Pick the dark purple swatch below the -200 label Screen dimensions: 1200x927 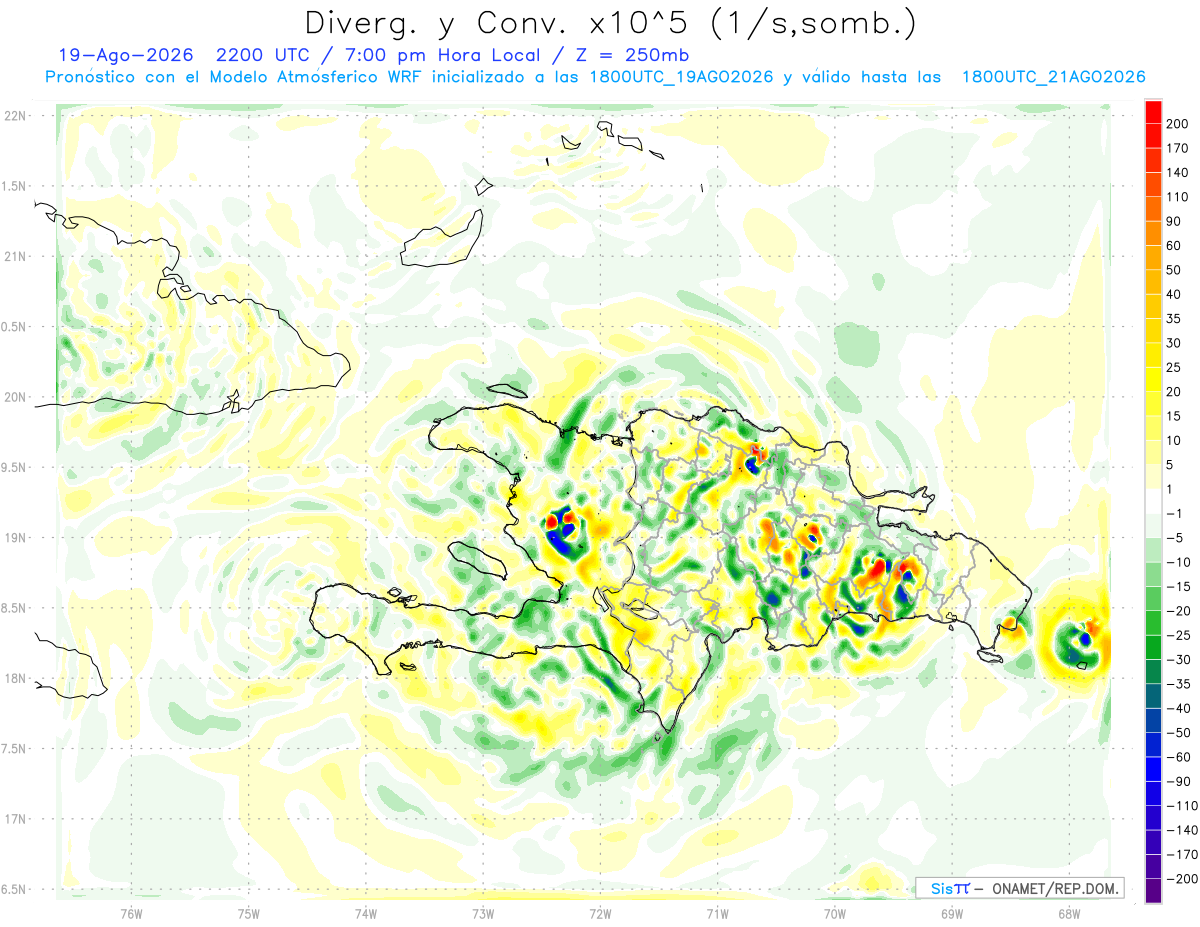[1153, 890]
